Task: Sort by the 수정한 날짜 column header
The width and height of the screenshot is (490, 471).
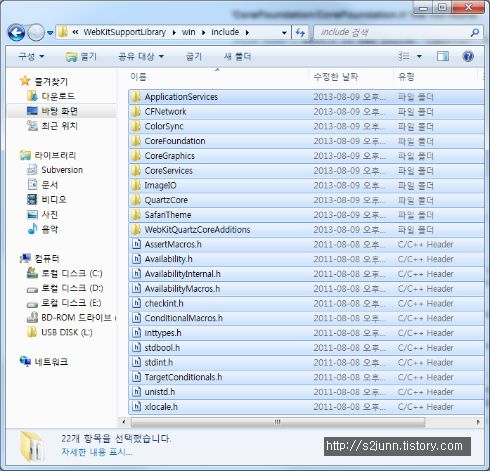Action: (x=336, y=77)
